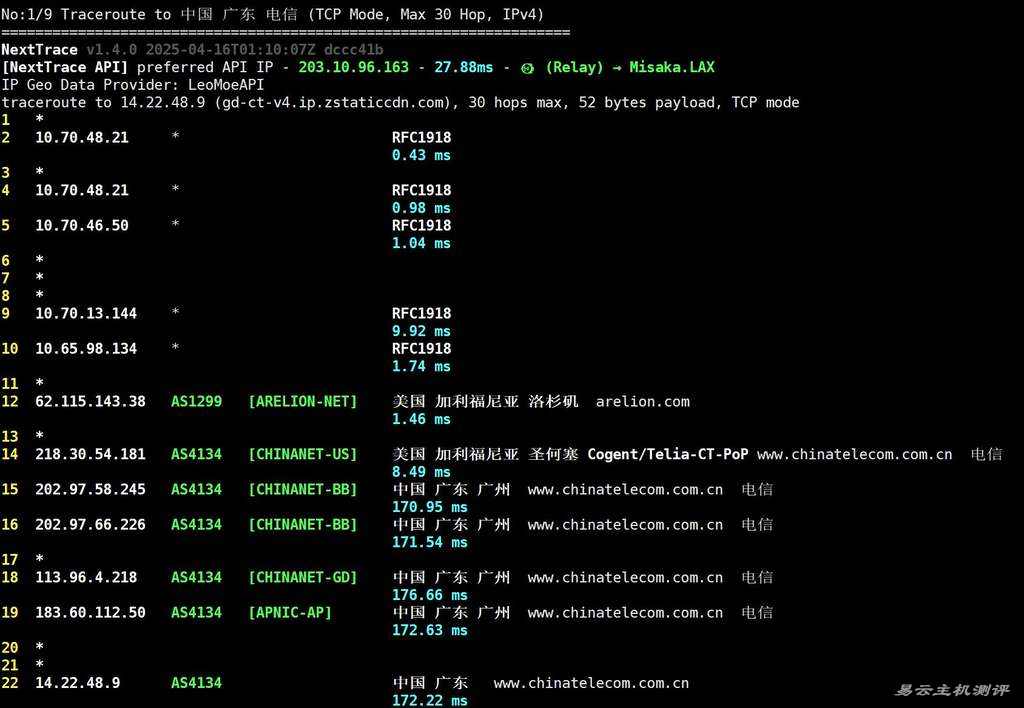Screen dimensions: 1024x708
Task: Select IP 113.96.4.218
Action: 86,578
